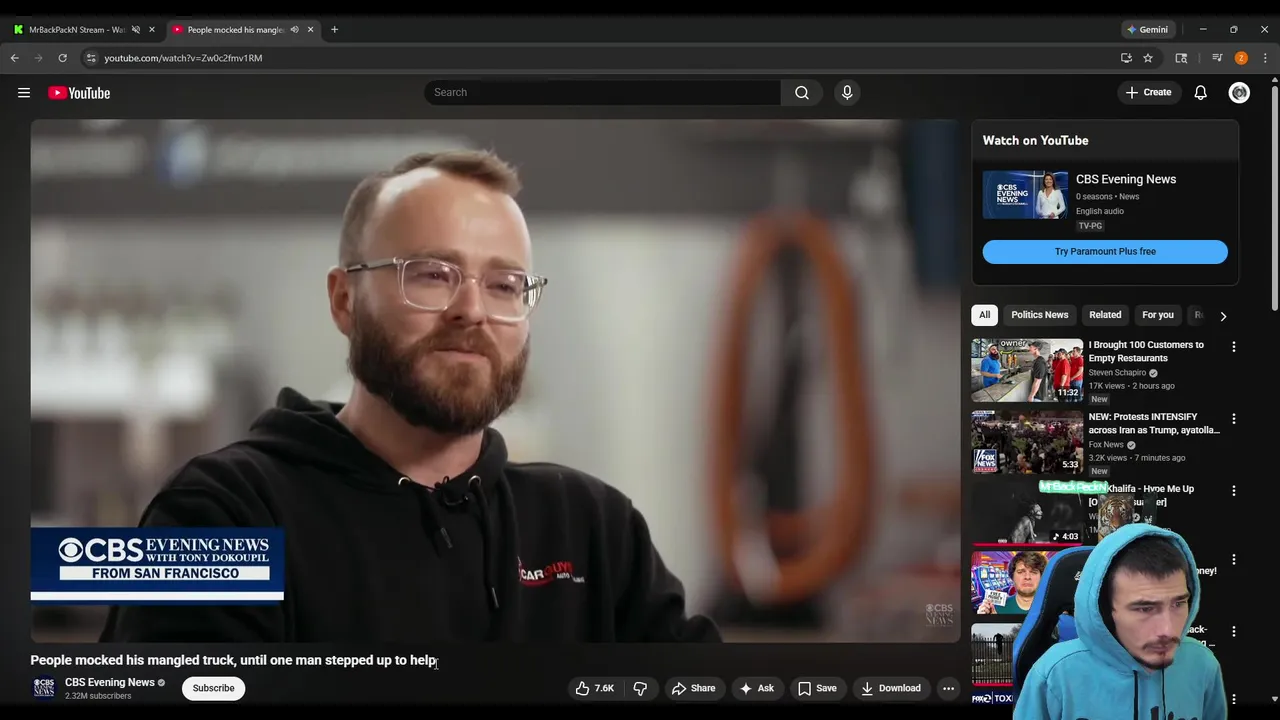Close the YouTube video tab
This screenshot has width=1280, height=720.
(310, 30)
